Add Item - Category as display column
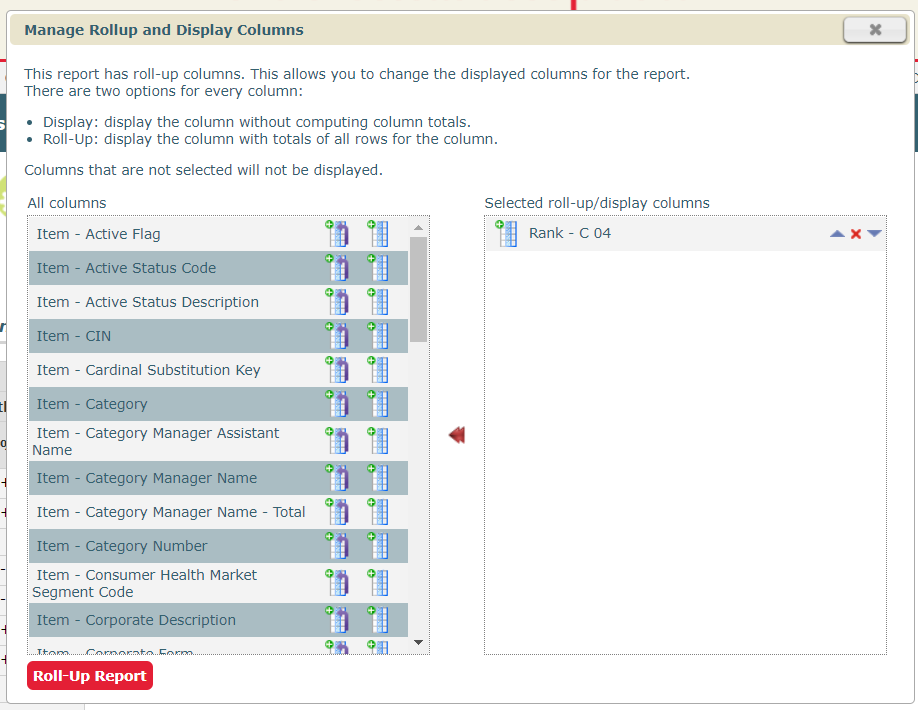This screenshot has height=710, width=918. click(377, 404)
